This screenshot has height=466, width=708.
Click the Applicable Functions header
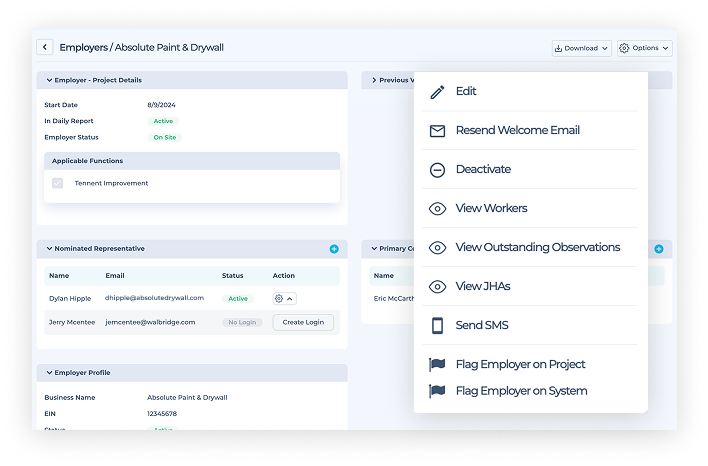click(x=192, y=161)
